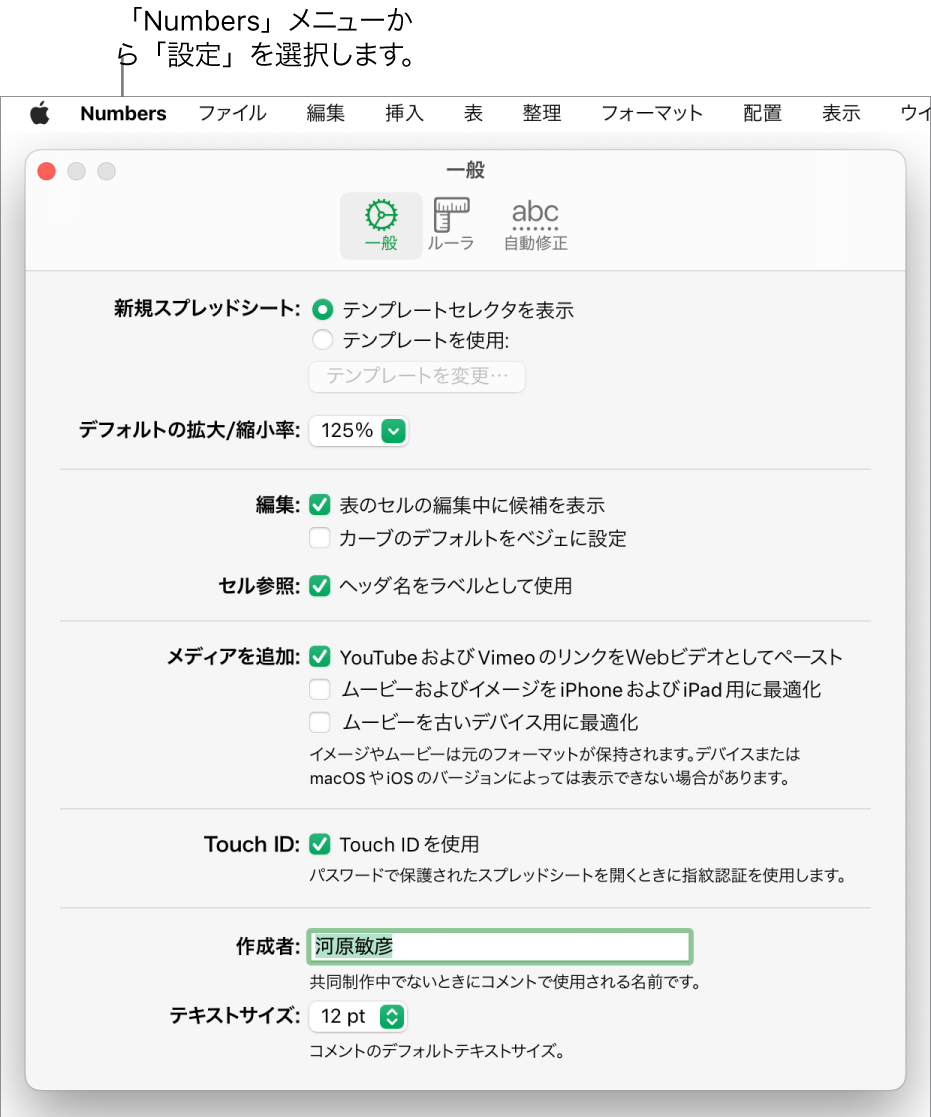Choose テンプレートを使用 radio button

click(x=323, y=340)
